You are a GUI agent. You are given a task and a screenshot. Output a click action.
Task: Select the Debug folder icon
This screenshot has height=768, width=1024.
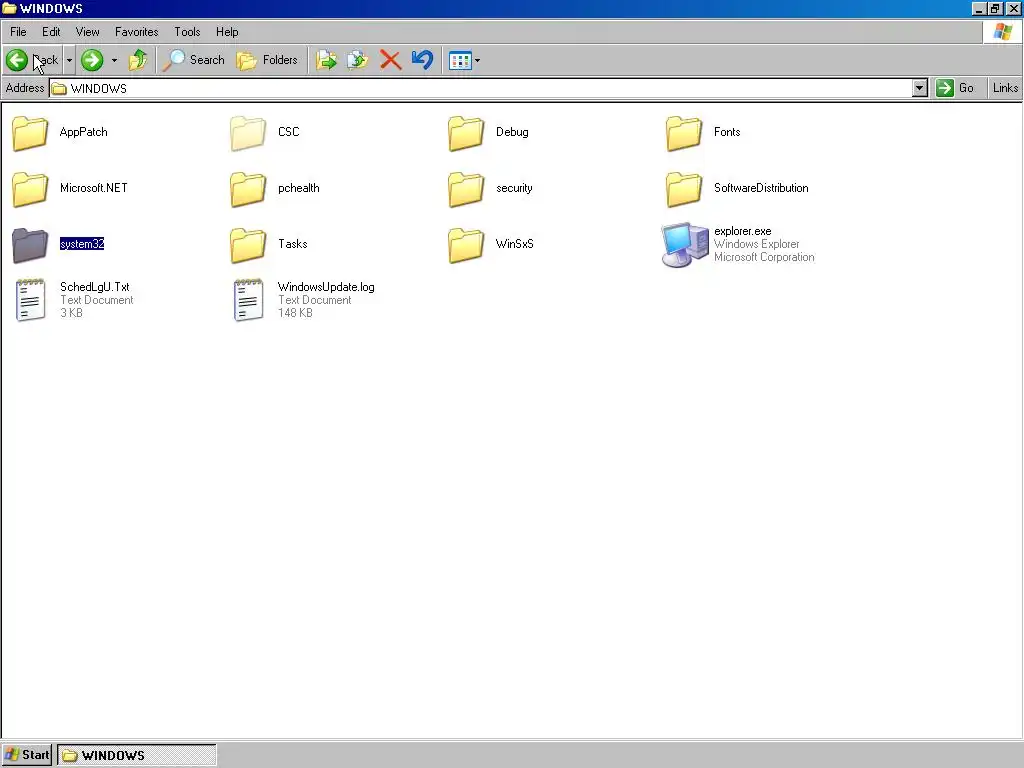coord(466,133)
